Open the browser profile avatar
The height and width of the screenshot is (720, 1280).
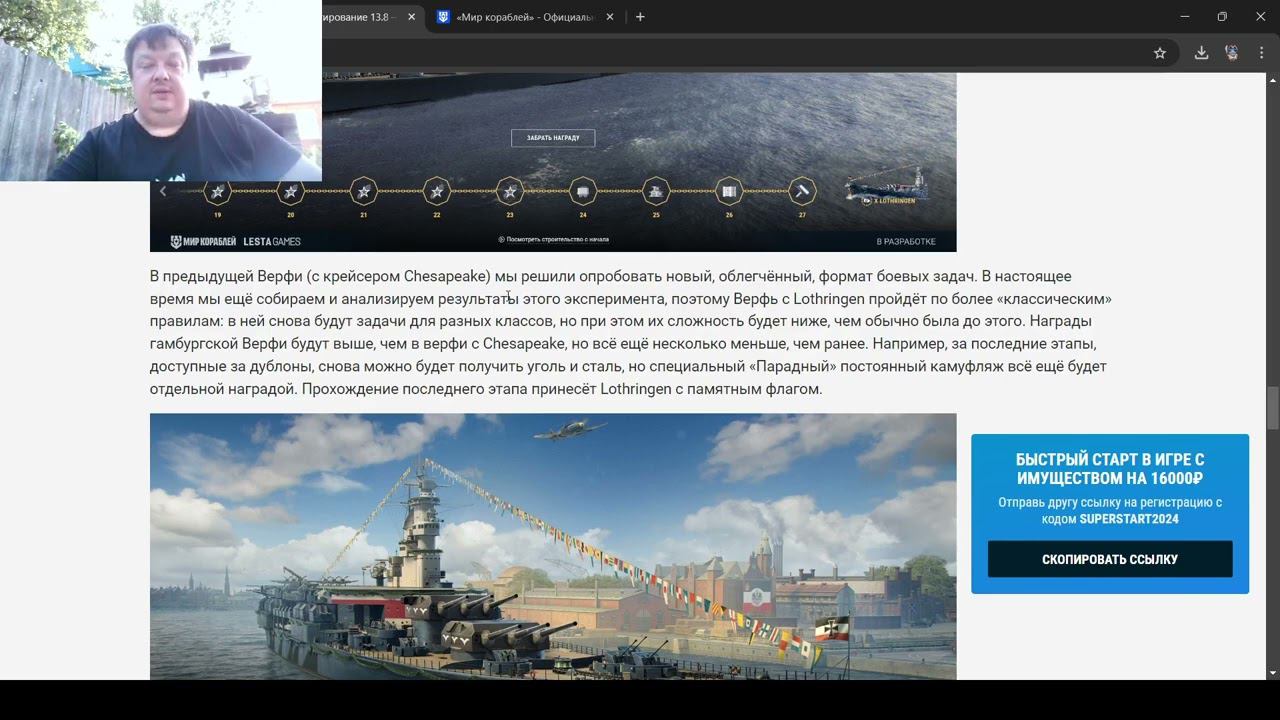(1232, 53)
